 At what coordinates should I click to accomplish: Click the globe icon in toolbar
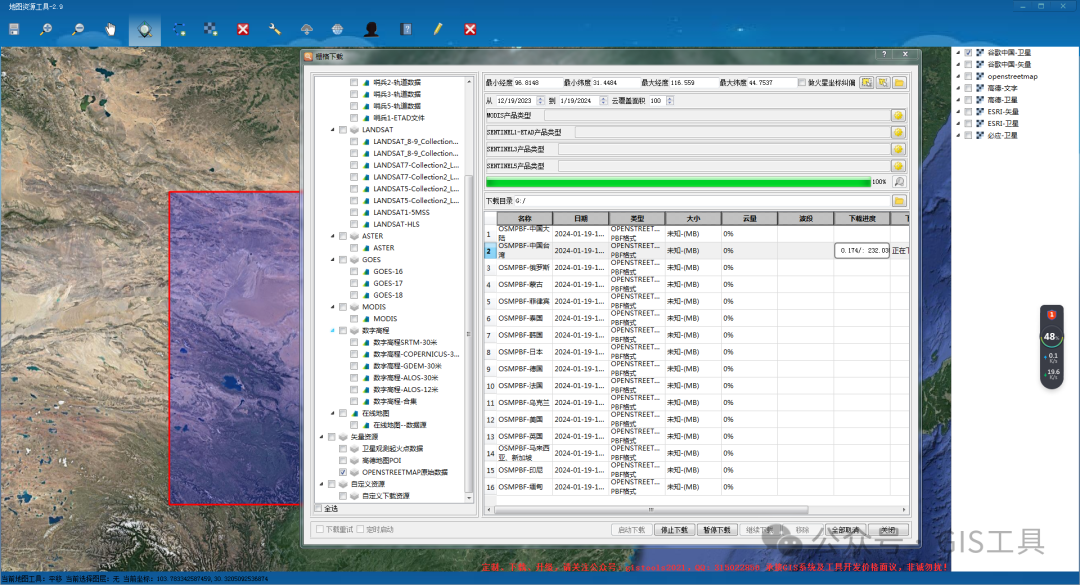(x=338, y=30)
